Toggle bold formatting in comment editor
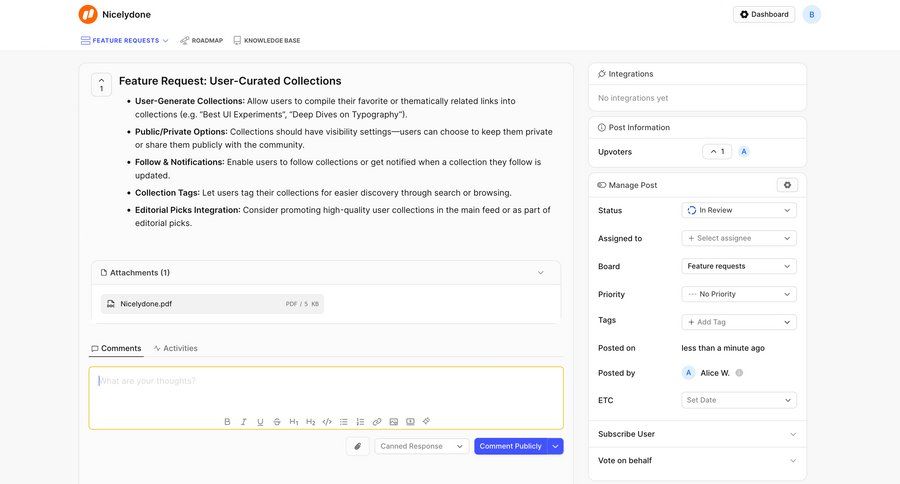The image size is (900, 484). [x=227, y=422]
